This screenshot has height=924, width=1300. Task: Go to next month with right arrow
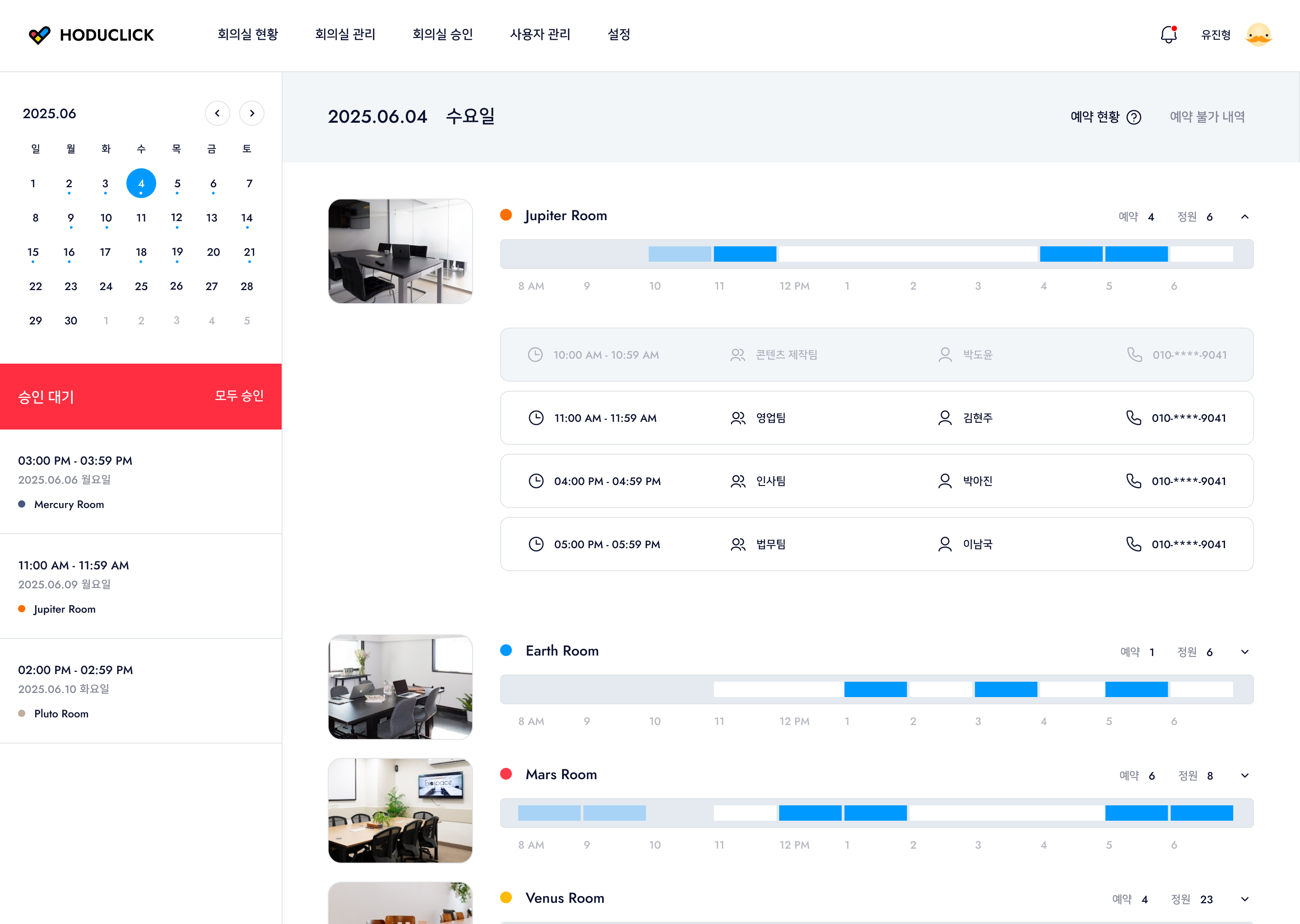pos(251,113)
